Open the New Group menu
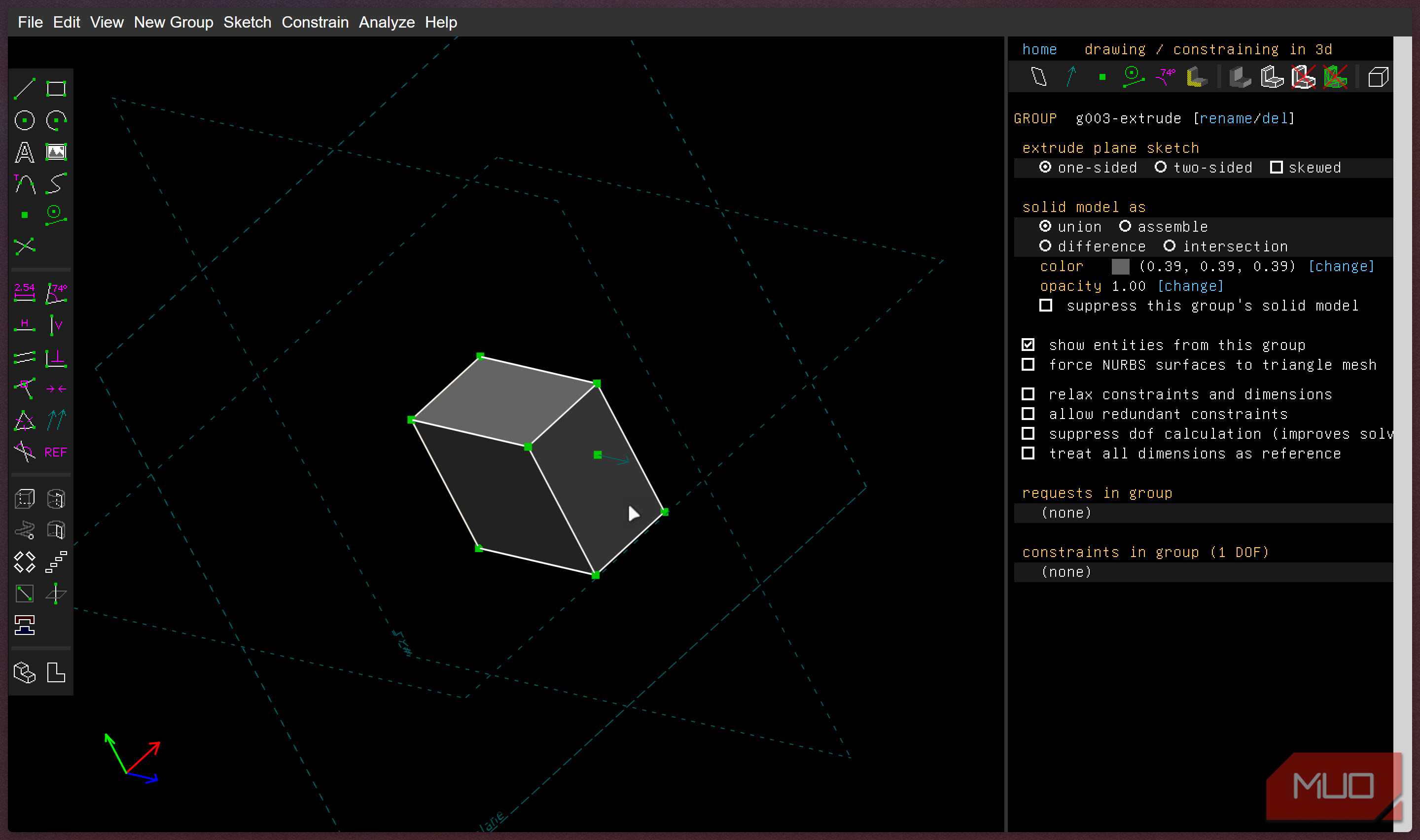 point(173,22)
